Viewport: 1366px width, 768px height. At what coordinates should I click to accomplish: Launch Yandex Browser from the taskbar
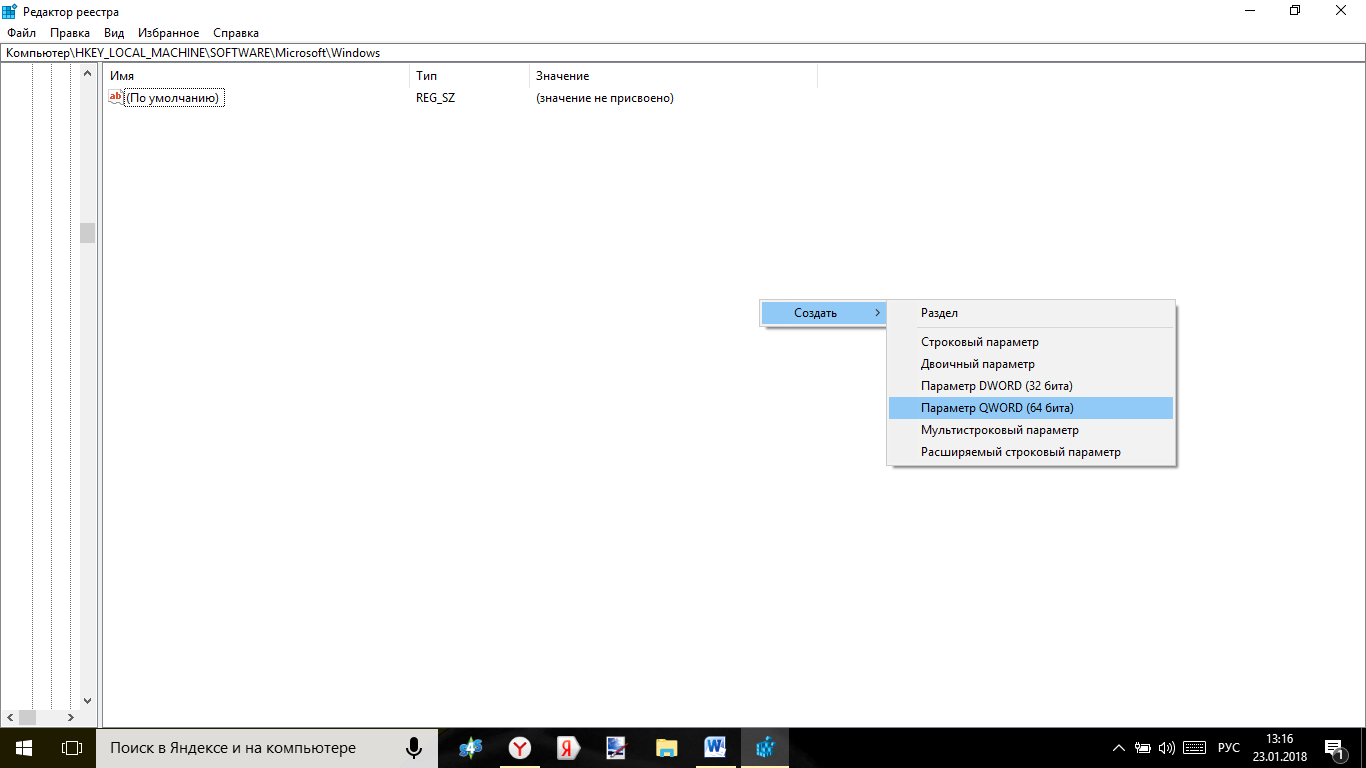520,747
